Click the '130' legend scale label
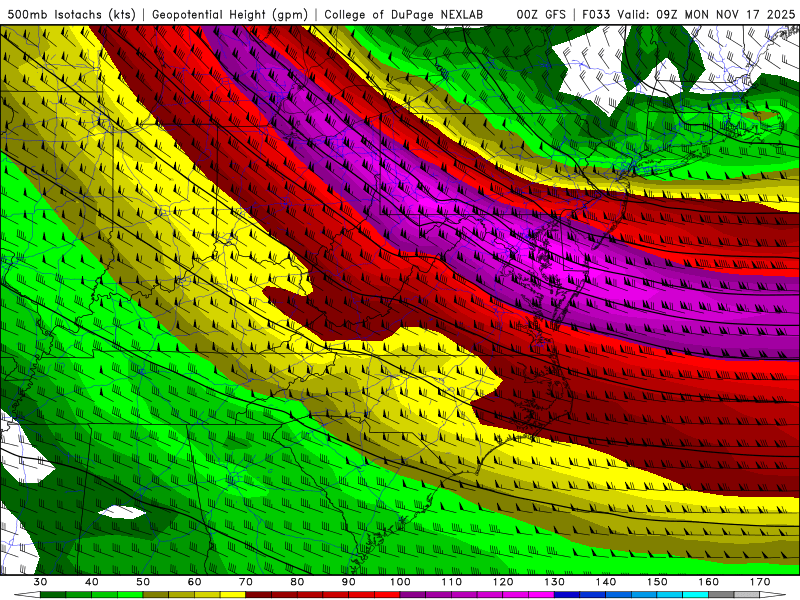The image size is (800, 600). click(x=555, y=582)
